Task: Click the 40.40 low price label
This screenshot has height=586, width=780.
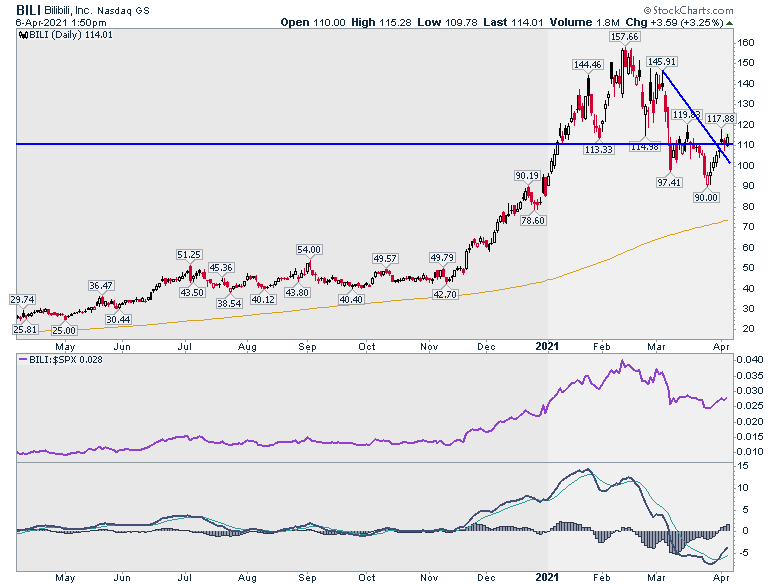Action: point(351,299)
